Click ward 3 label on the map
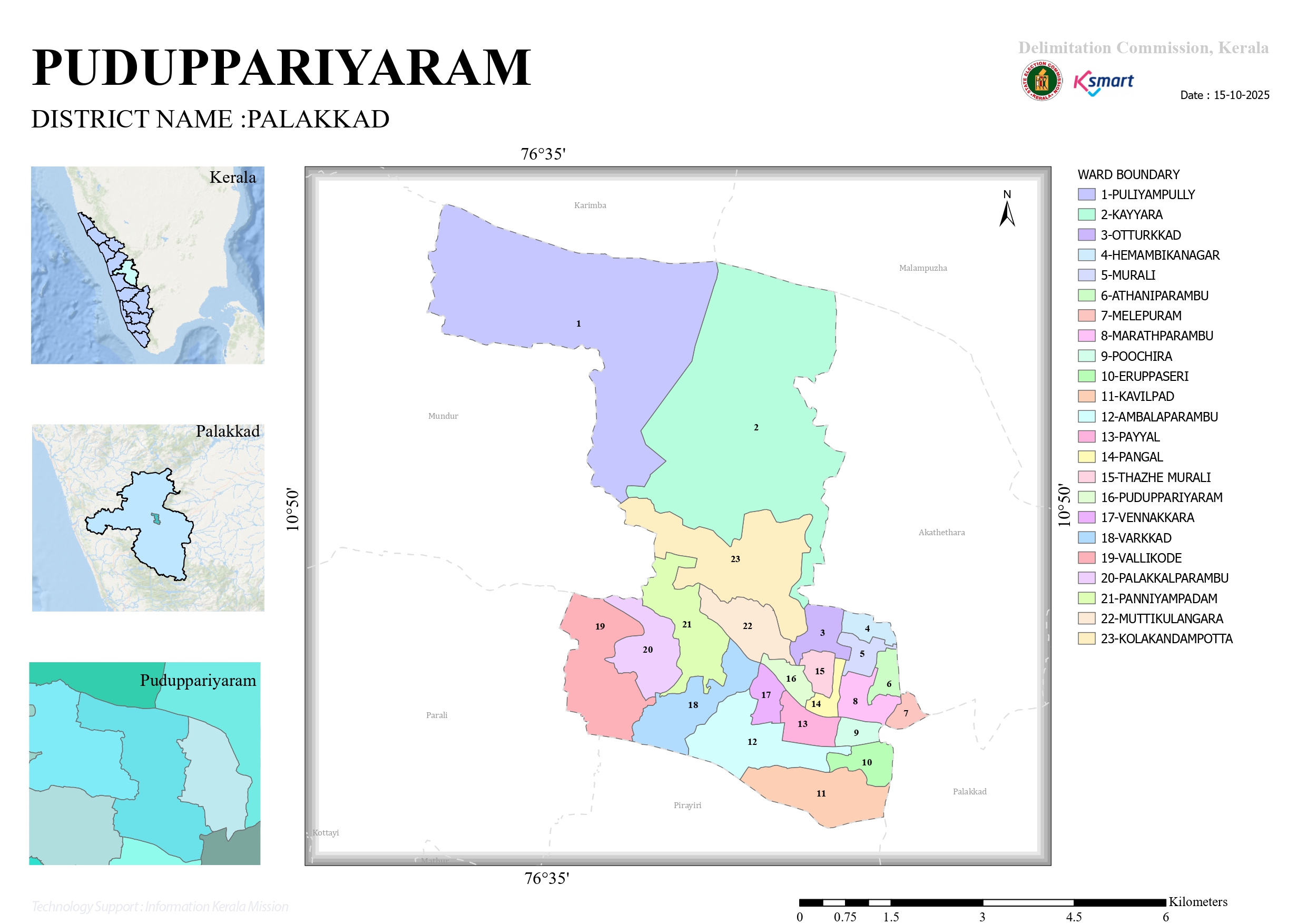Image resolution: width=1307 pixels, height=924 pixels. coord(822,633)
